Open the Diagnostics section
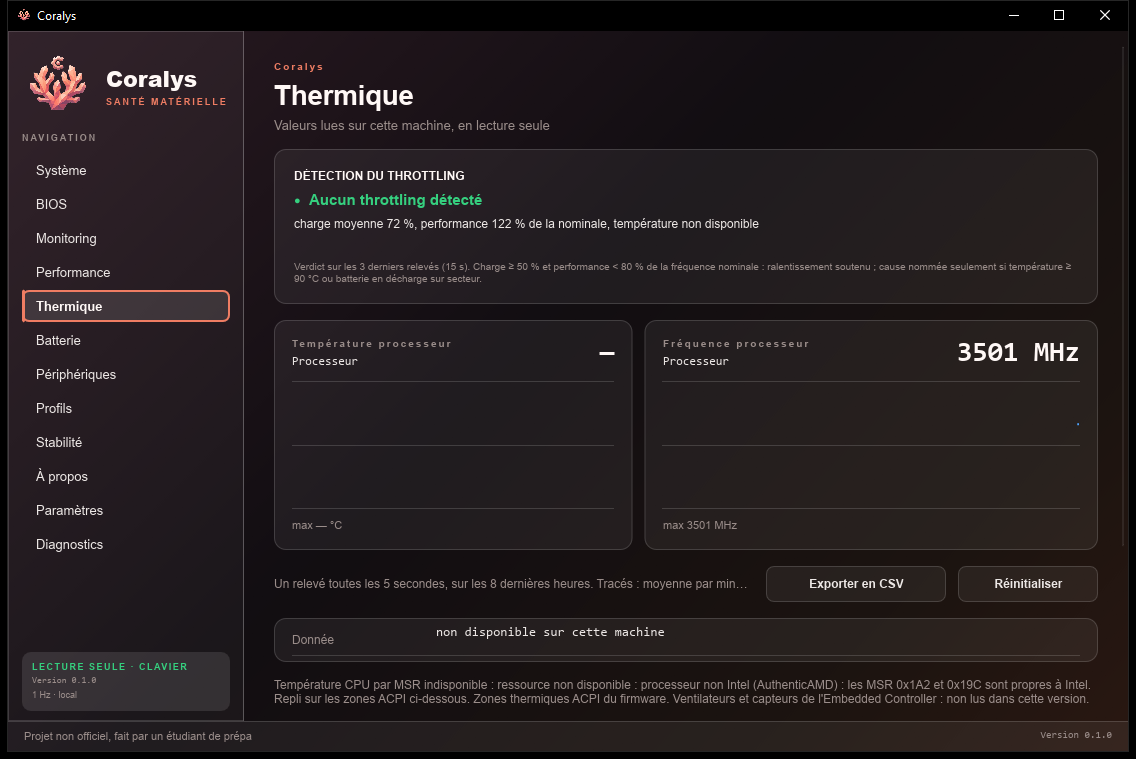The width and height of the screenshot is (1136, 759). pos(126,545)
